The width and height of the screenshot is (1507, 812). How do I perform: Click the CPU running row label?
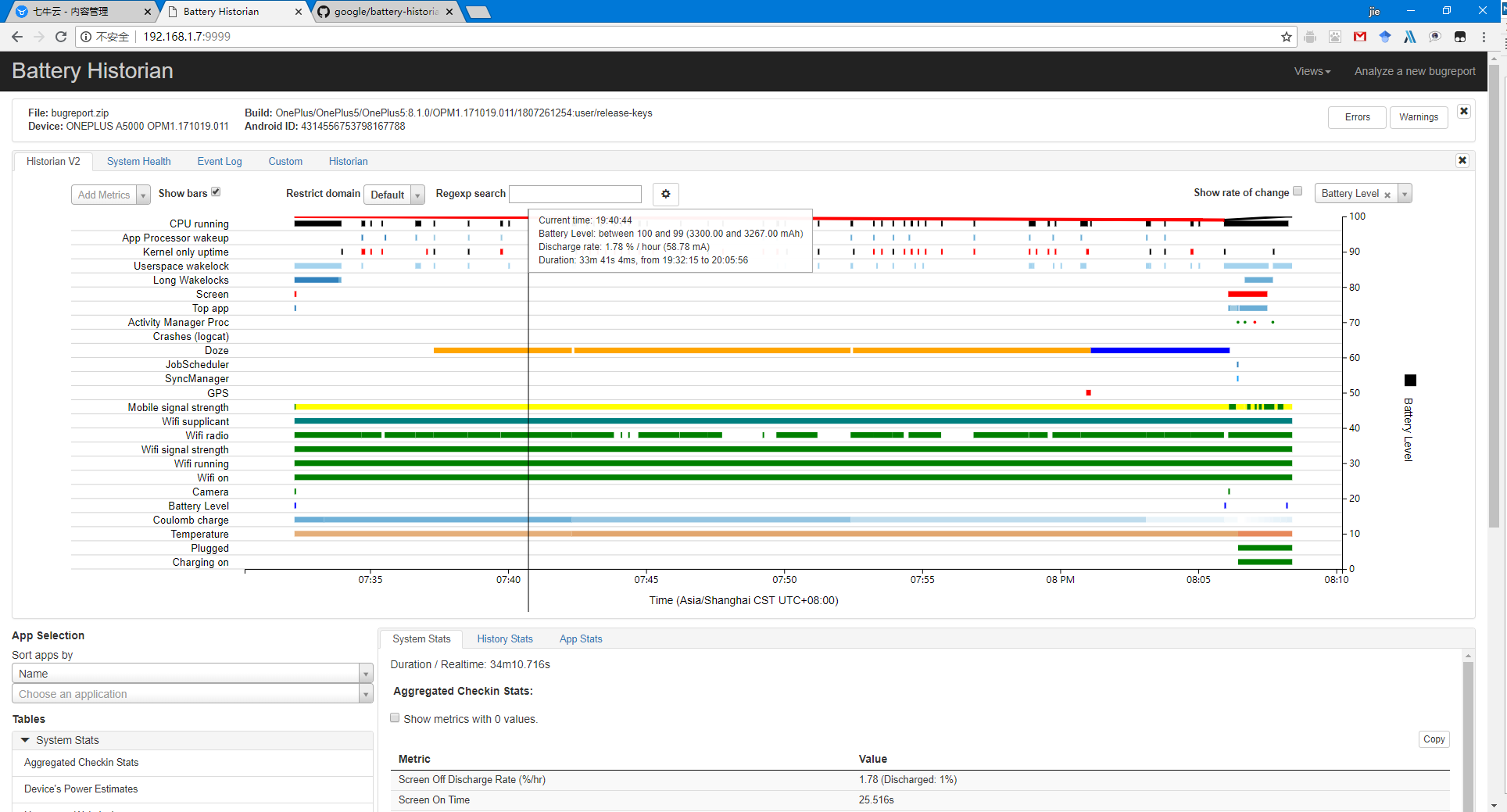click(199, 224)
